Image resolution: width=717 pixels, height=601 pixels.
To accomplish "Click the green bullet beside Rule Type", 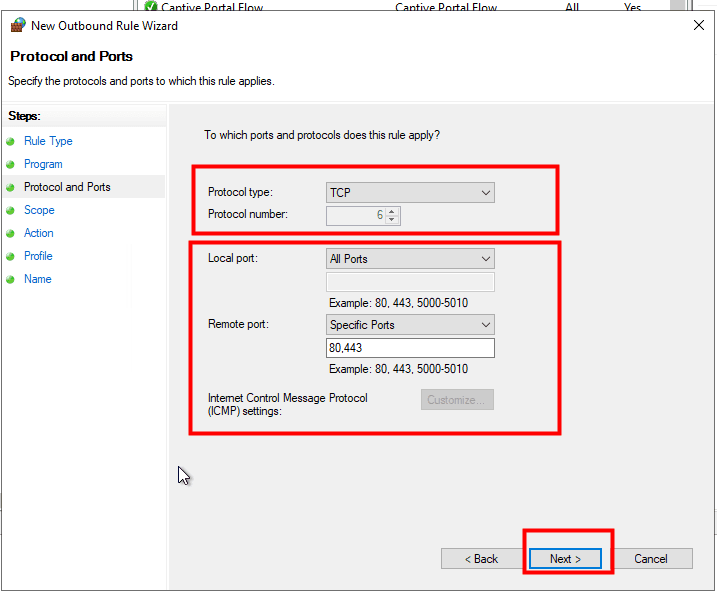I will (x=11, y=141).
